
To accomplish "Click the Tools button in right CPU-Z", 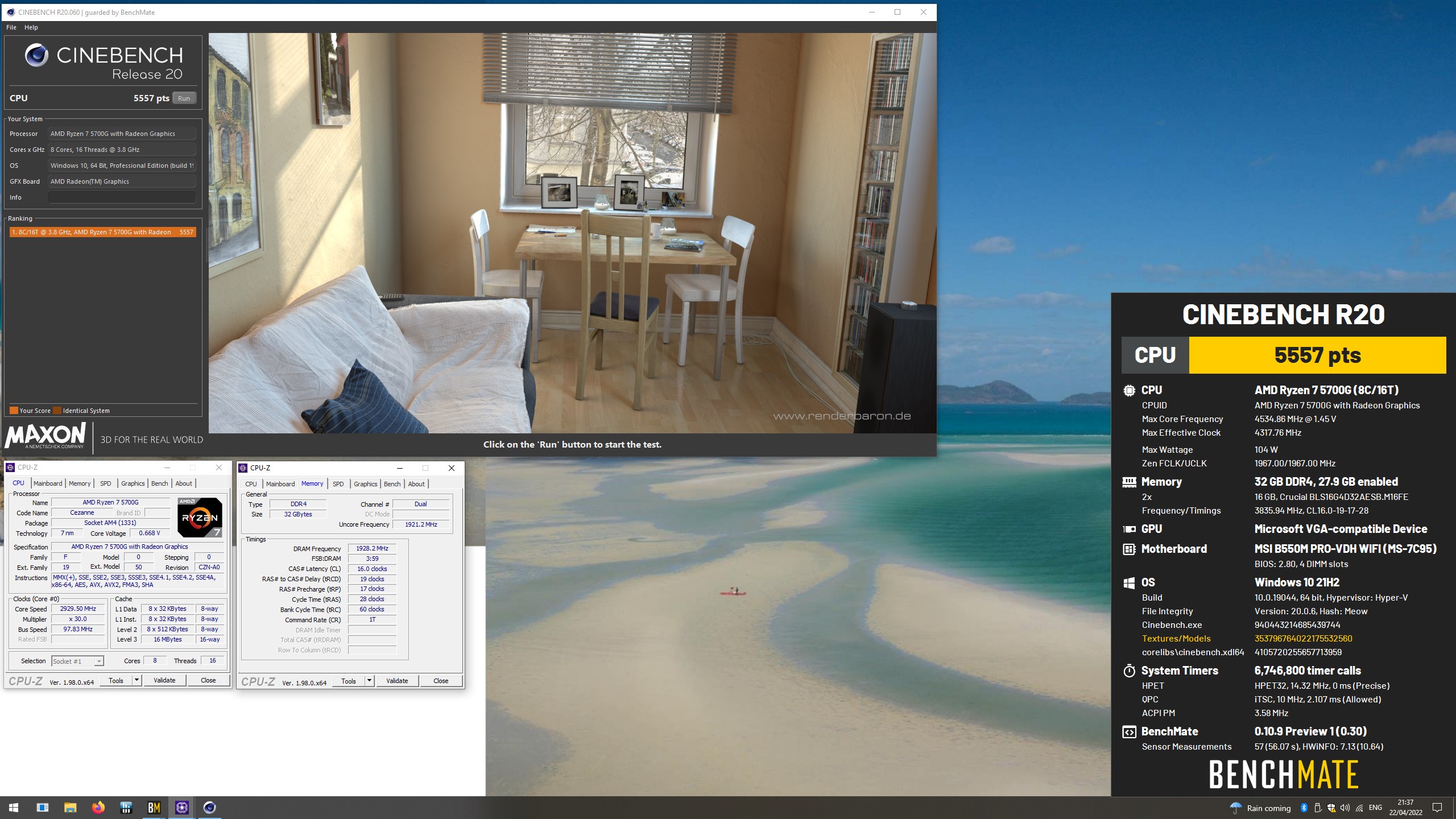I will tap(349, 681).
